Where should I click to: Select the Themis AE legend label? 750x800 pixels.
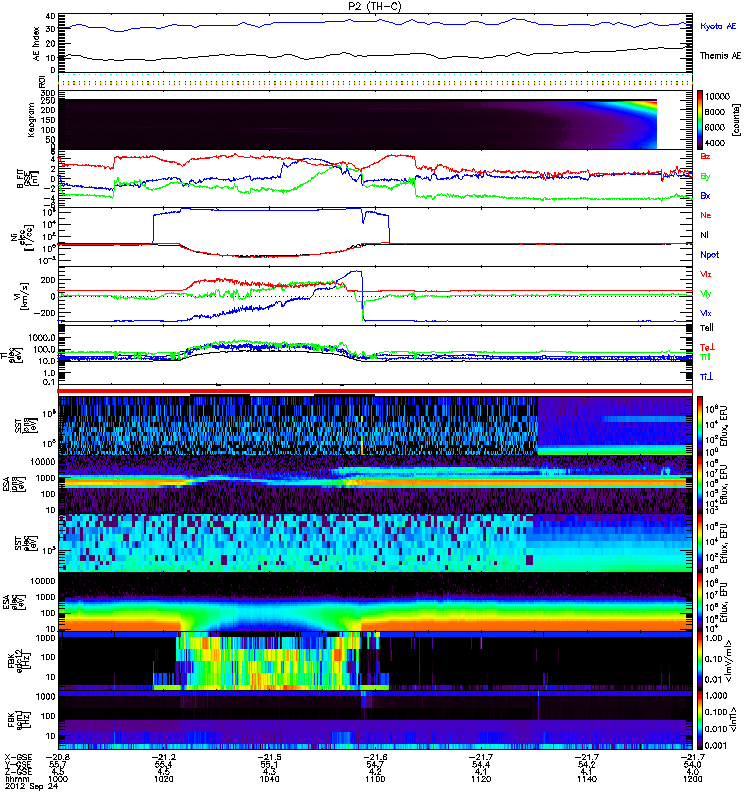coord(720,56)
